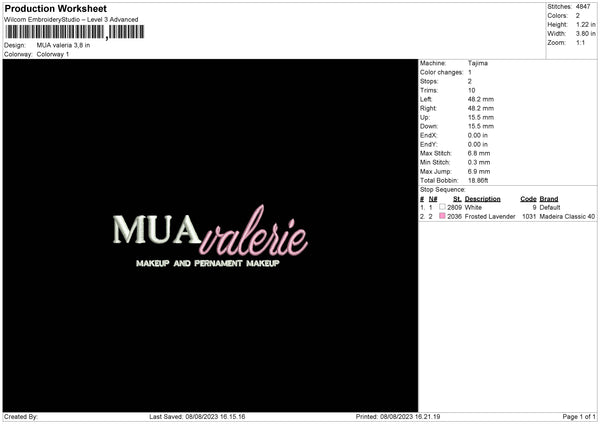Click the Stops label
The width and height of the screenshot is (600, 424).
pos(429,82)
